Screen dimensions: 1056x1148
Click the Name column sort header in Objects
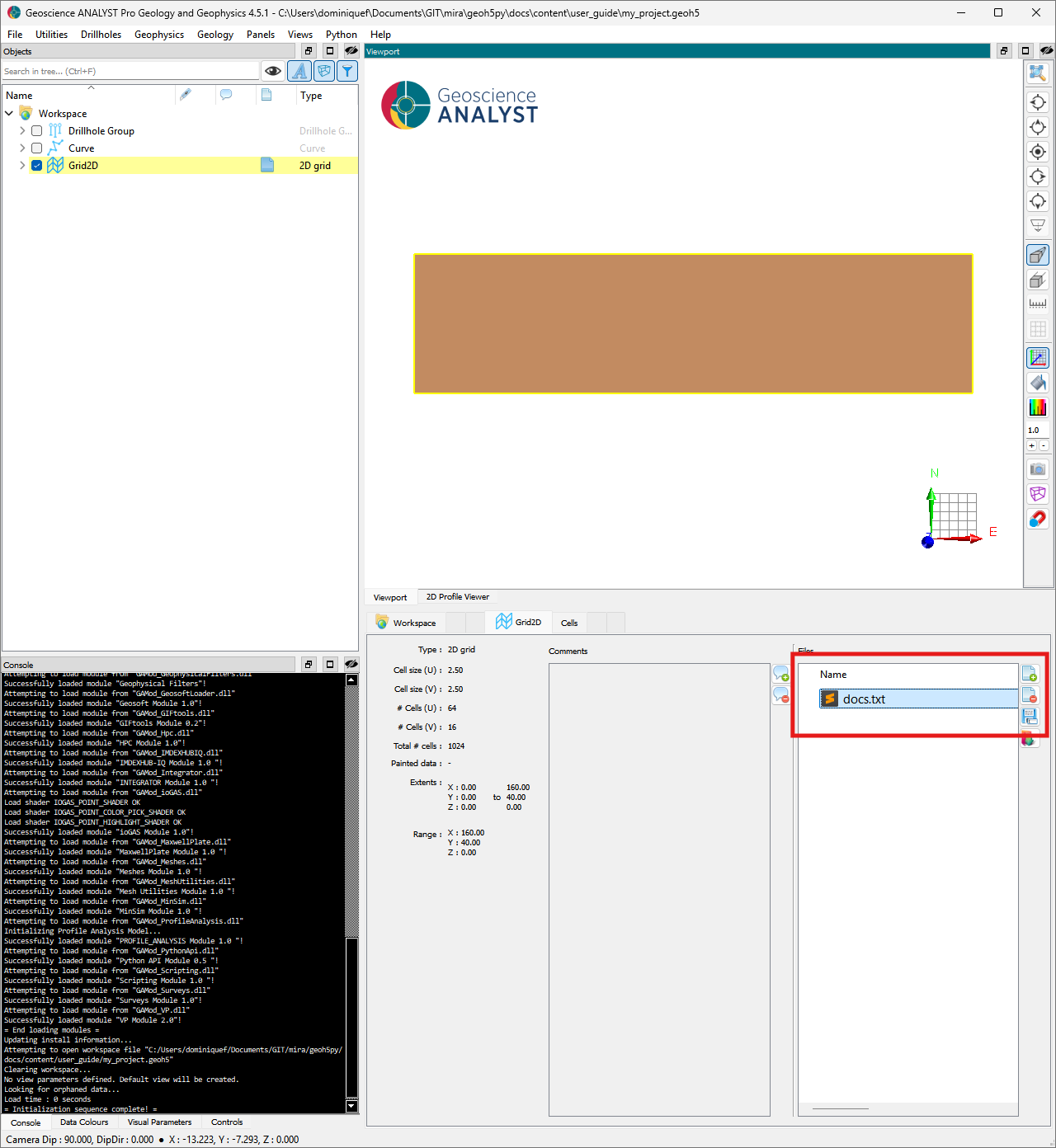point(89,96)
